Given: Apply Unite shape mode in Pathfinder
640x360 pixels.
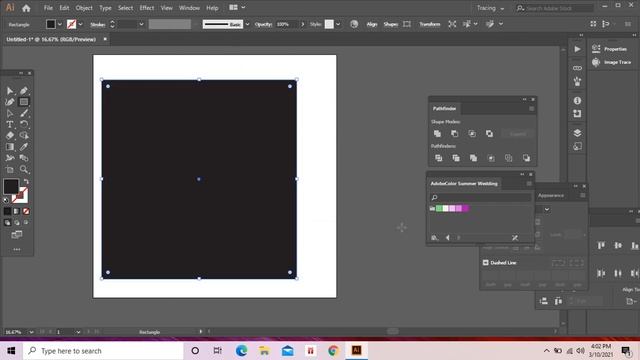Looking at the screenshot, I should pyautogui.click(x=437, y=134).
